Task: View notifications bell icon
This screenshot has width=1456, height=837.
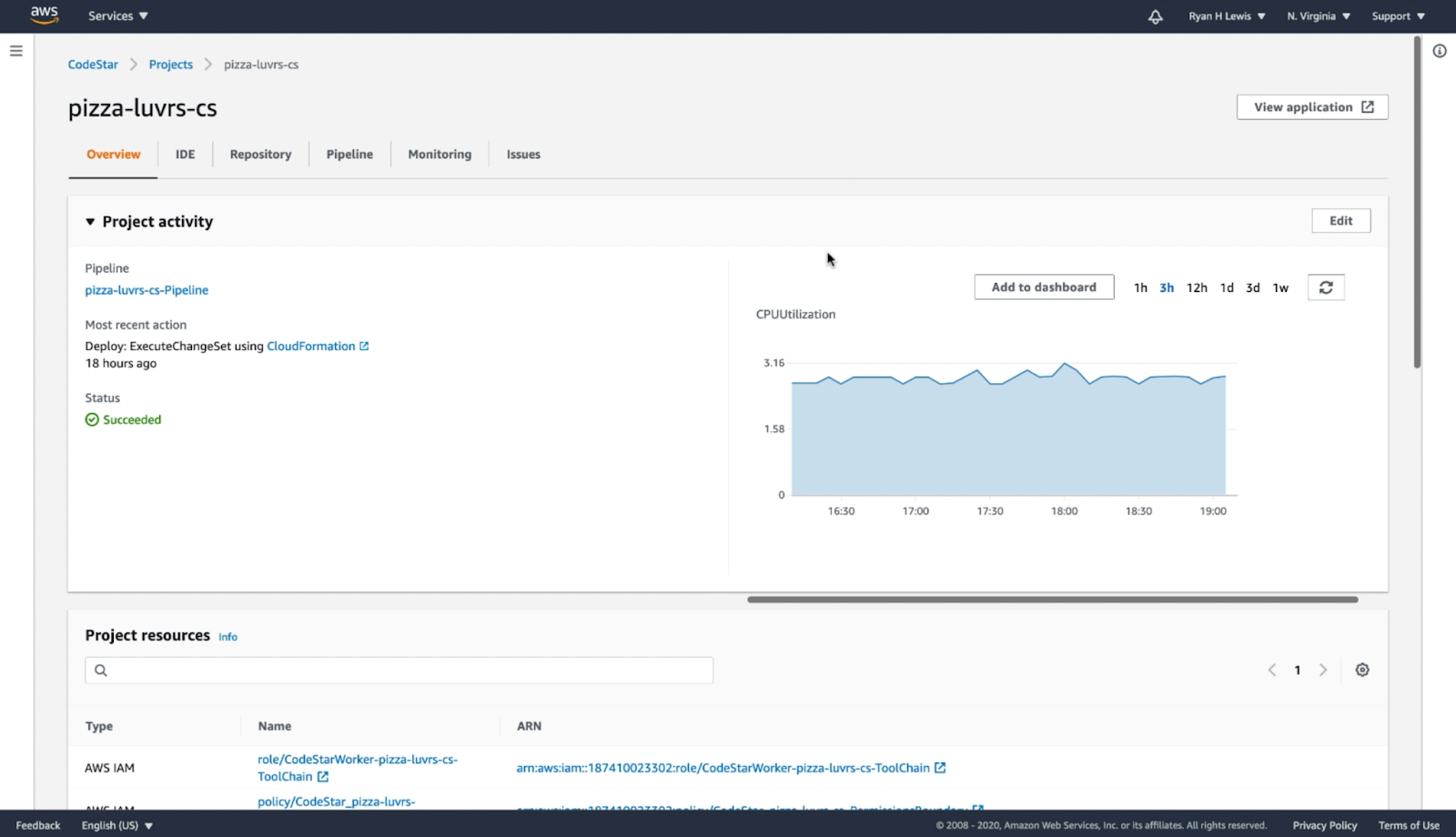Action: 1155,16
